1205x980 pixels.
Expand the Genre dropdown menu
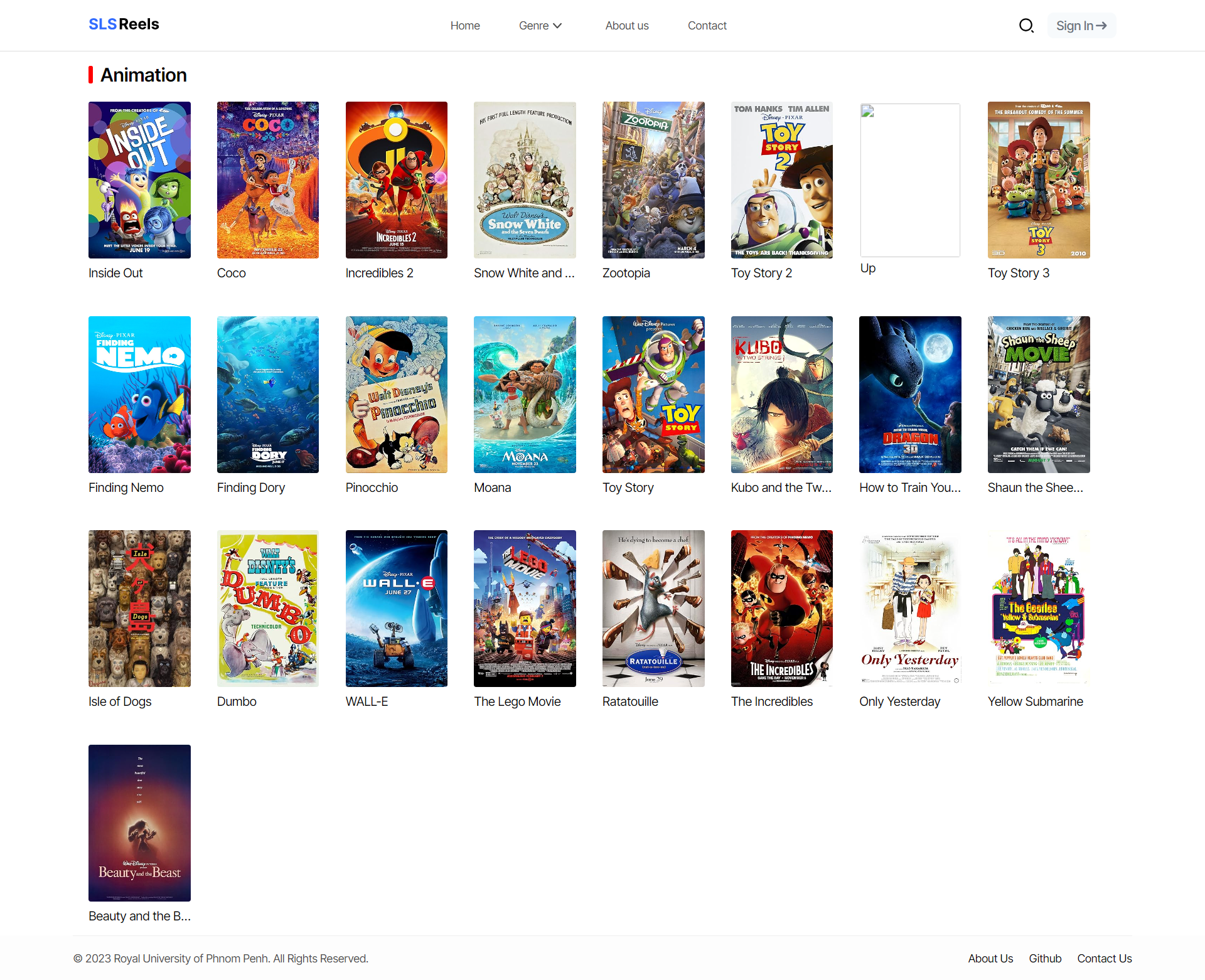point(540,26)
